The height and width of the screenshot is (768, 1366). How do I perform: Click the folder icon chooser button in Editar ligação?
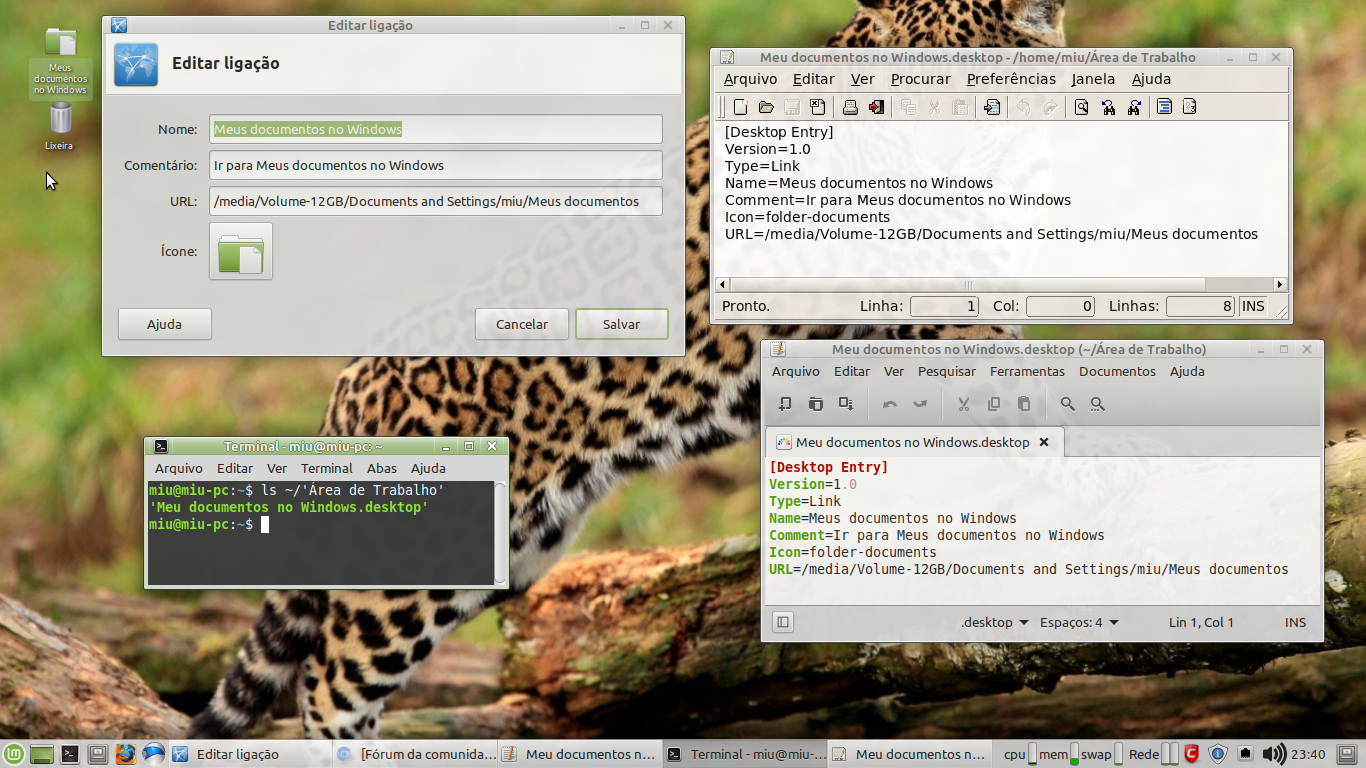click(241, 251)
